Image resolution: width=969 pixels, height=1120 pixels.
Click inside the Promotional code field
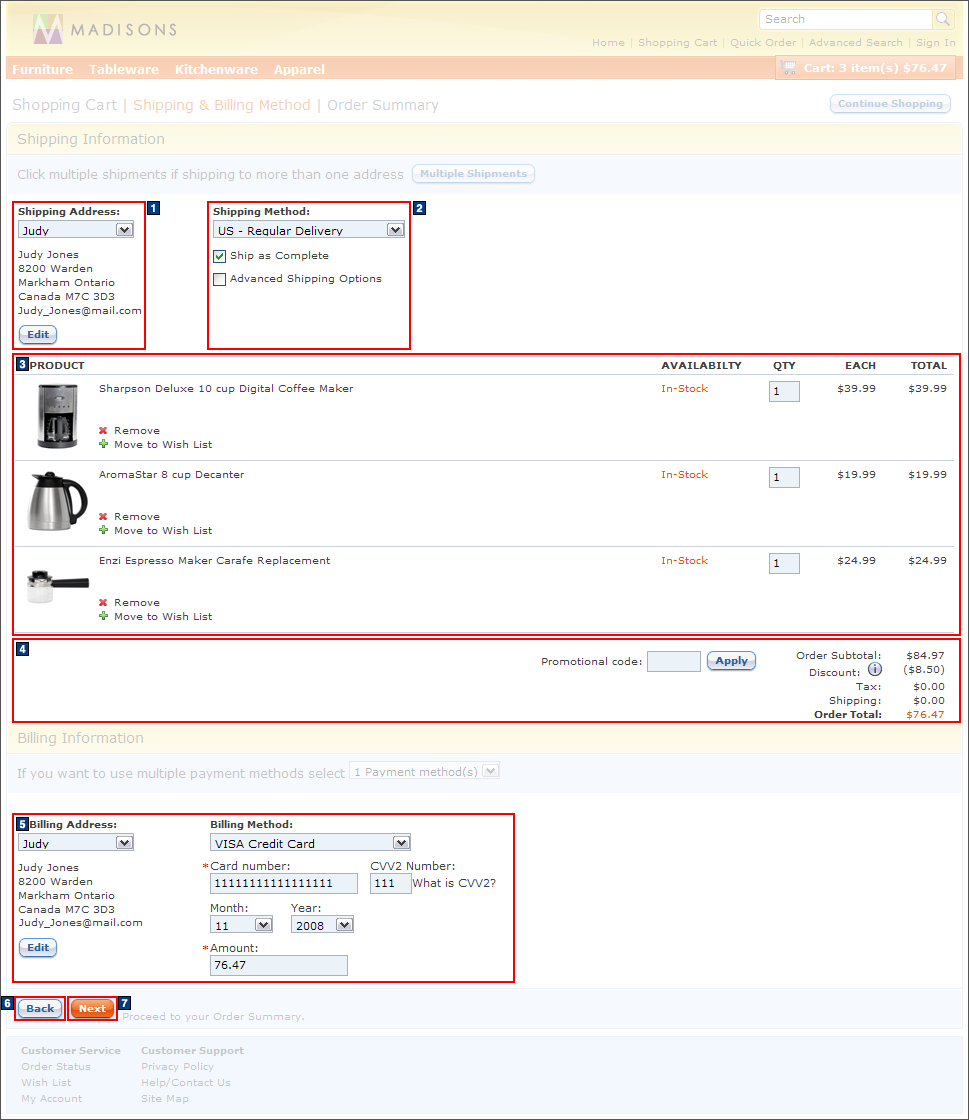tap(673, 661)
